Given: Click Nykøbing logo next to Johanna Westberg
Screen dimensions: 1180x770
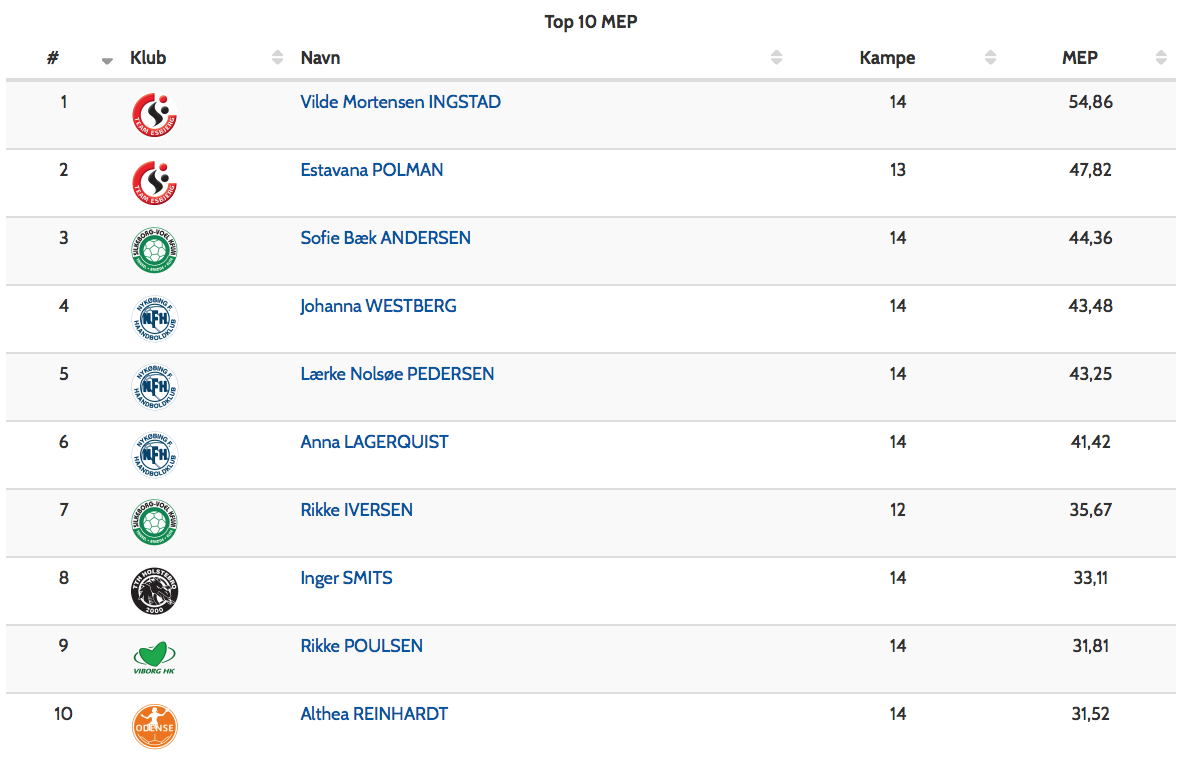Looking at the screenshot, I should [x=155, y=319].
